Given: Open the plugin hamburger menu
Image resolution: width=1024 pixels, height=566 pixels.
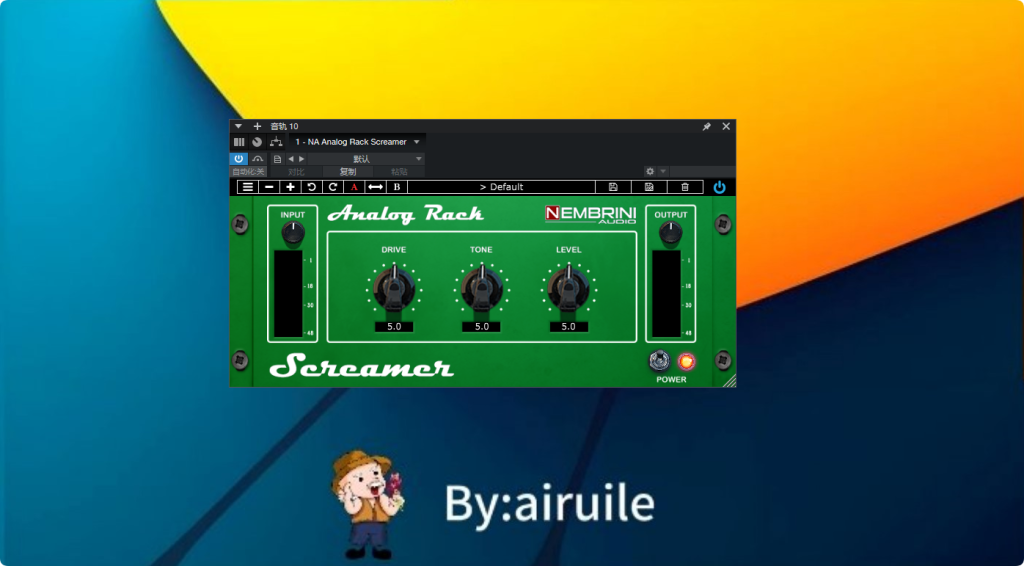Looking at the screenshot, I should [248, 187].
